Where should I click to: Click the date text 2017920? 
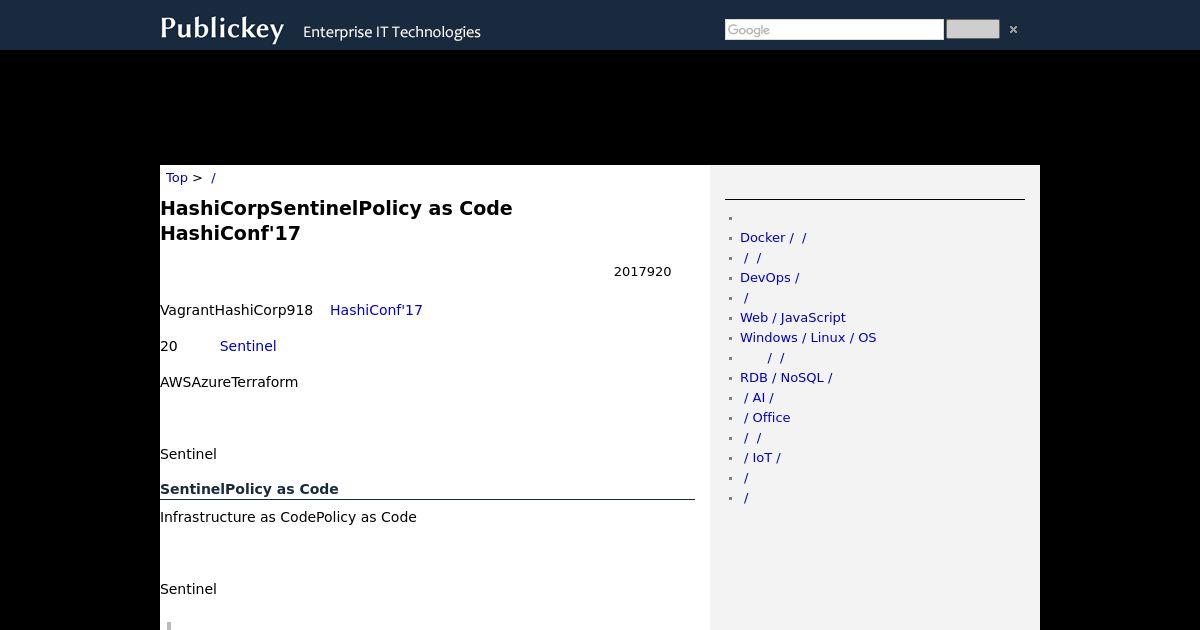(643, 272)
